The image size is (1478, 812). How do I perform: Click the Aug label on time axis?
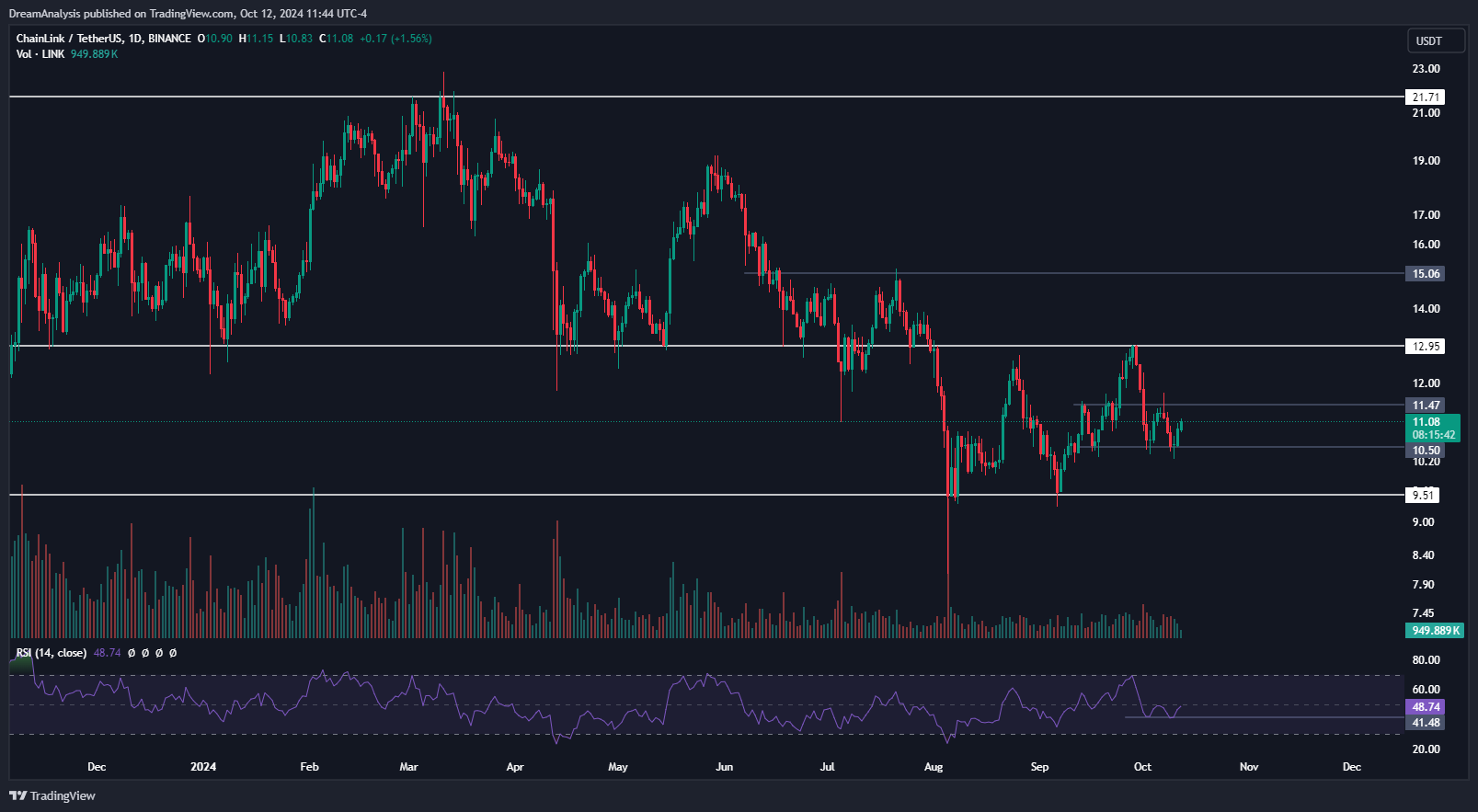[x=934, y=767]
